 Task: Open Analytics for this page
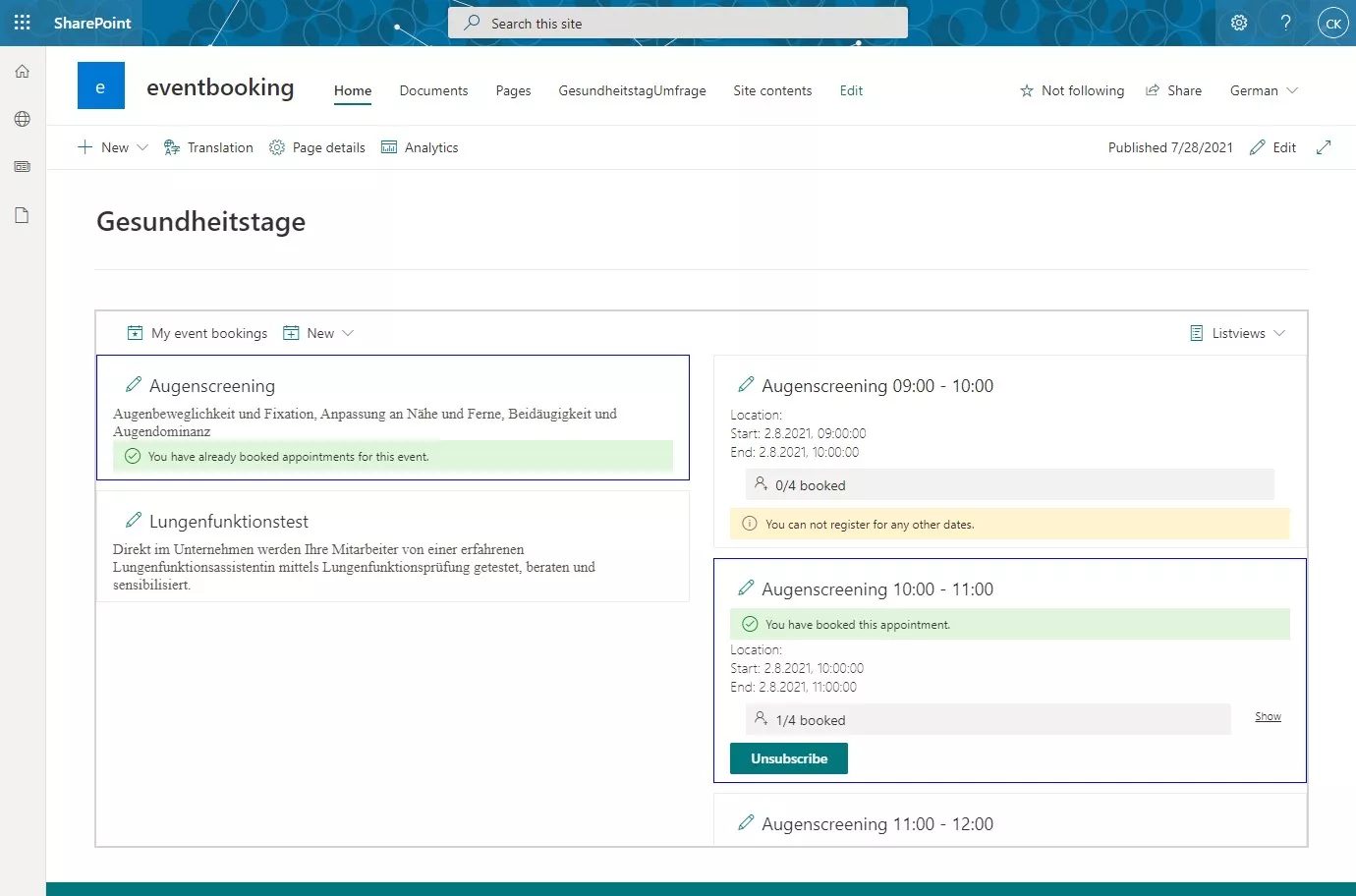pos(420,147)
